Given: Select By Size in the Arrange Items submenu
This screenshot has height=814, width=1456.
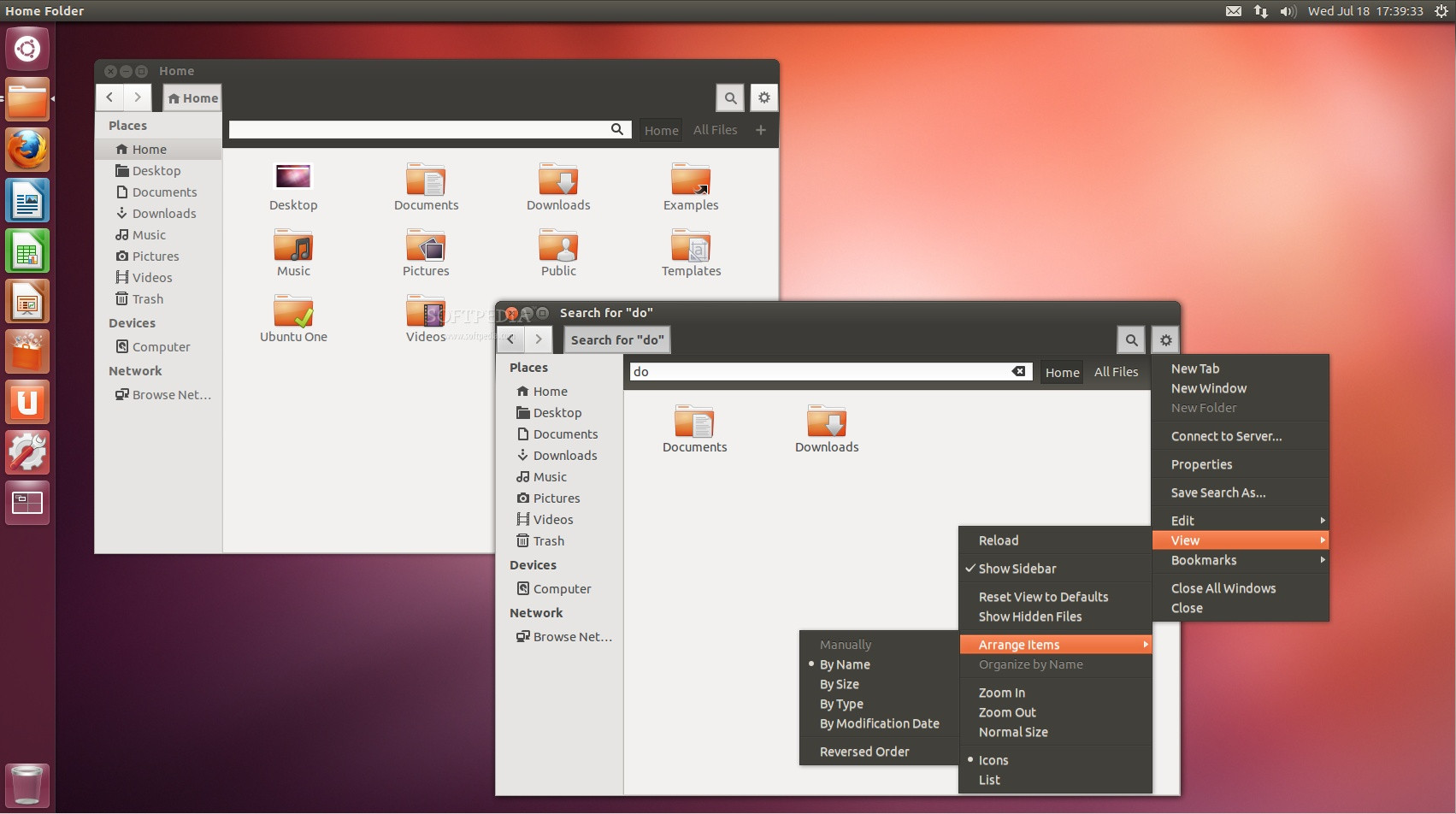Looking at the screenshot, I should (x=839, y=684).
